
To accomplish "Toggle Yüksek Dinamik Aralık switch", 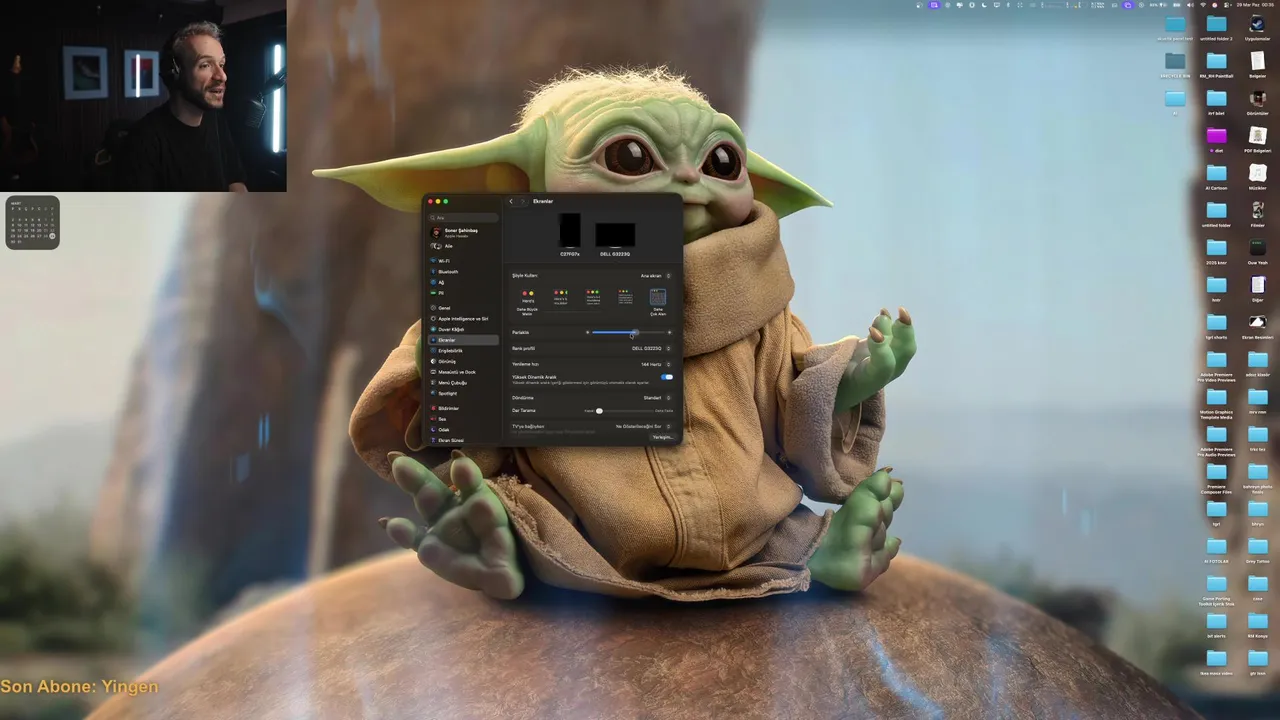I will (666, 378).
